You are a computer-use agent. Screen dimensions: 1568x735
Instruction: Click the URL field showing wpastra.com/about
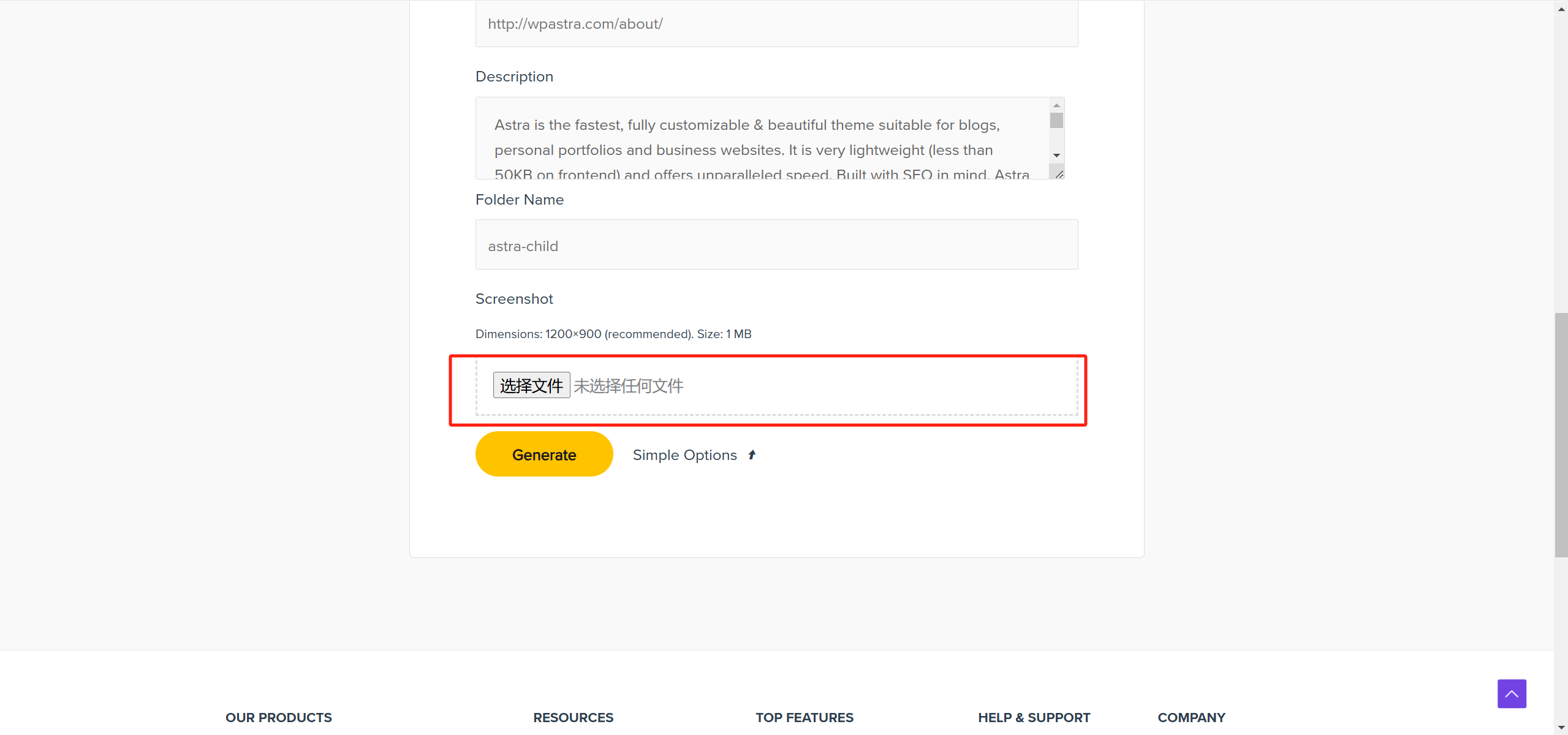click(x=775, y=24)
